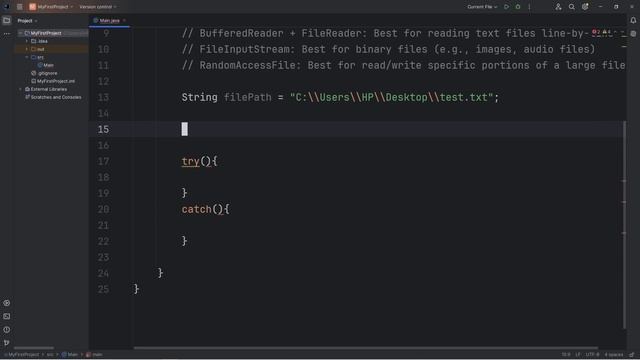Place cursor on filePath variable
The image size is (640, 360).
(247, 98)
